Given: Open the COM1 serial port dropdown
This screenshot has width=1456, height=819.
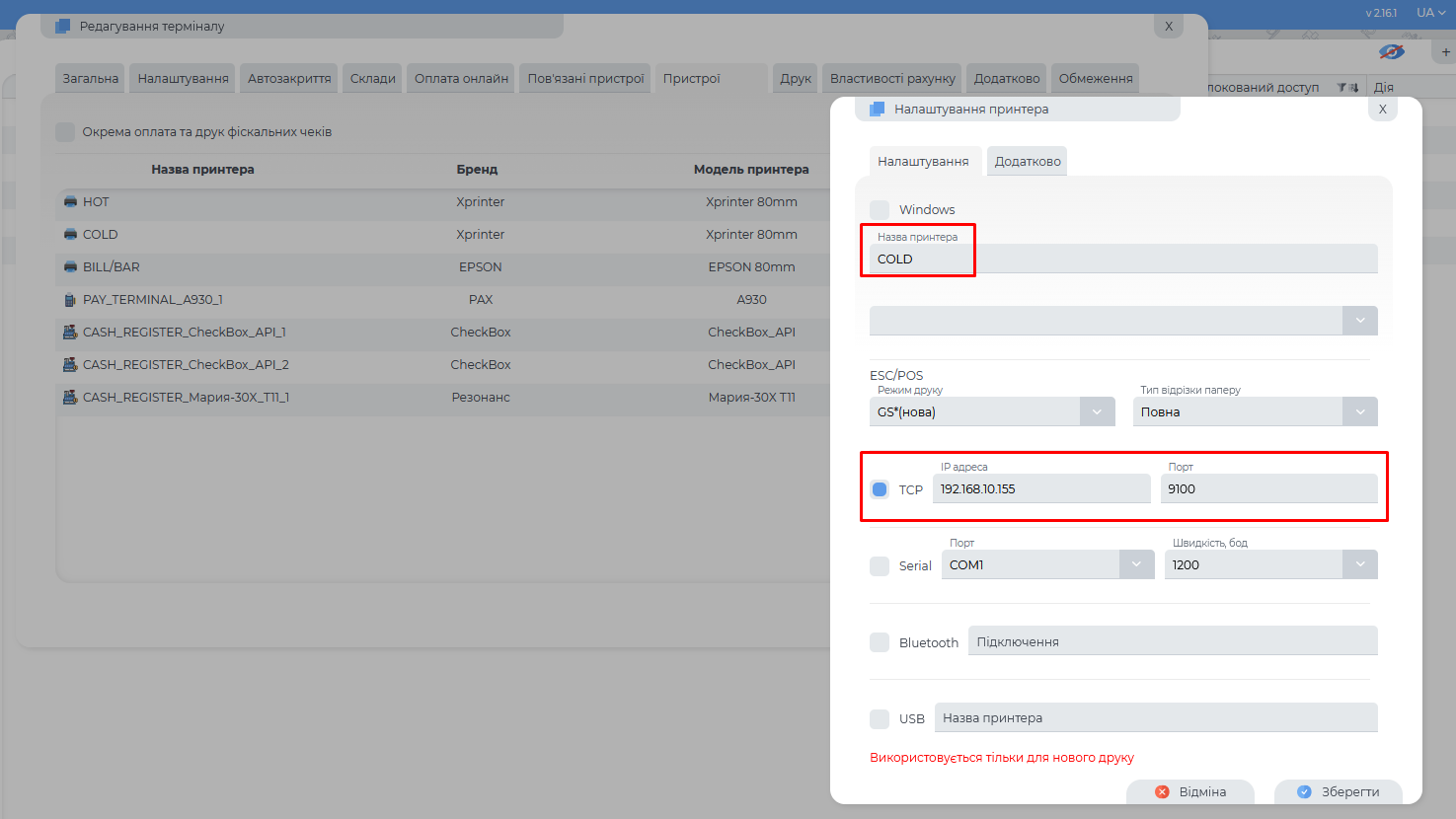Looking at the screenshot, I should [1136, 564].
